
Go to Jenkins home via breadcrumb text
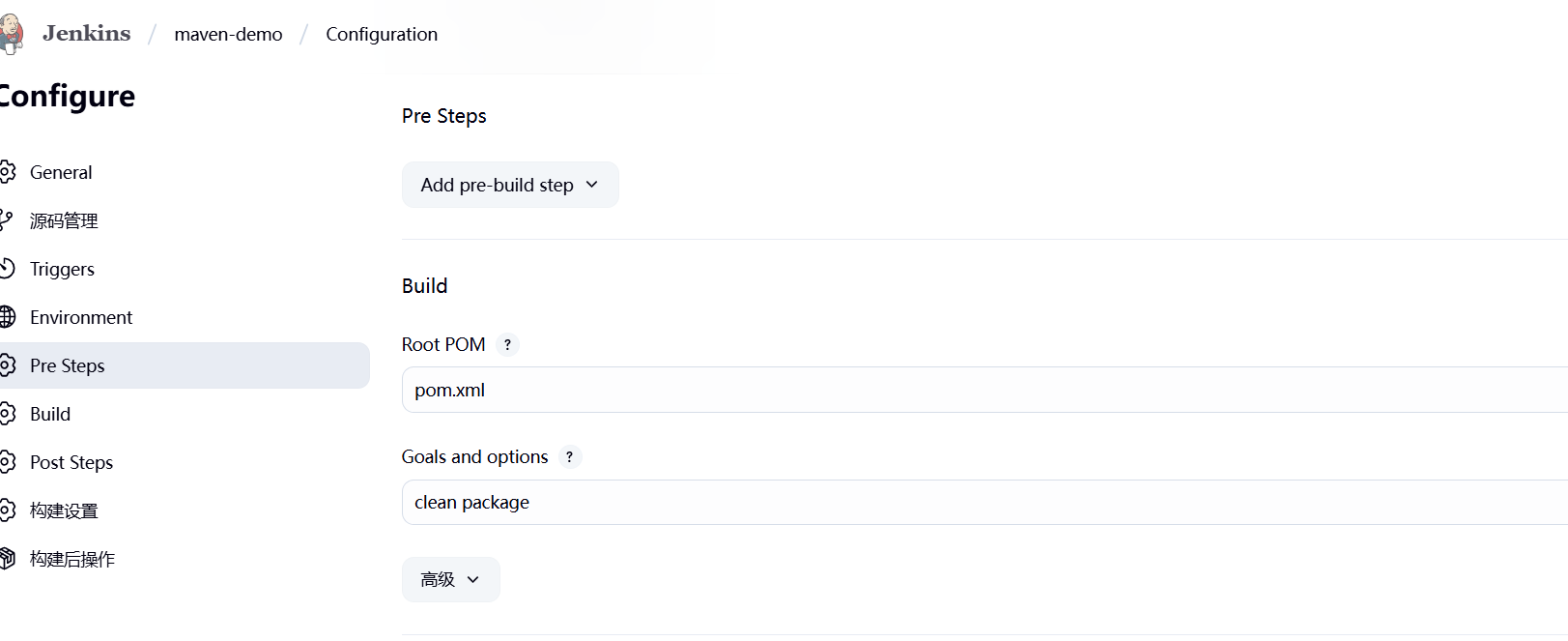click(x=86, y=33)
